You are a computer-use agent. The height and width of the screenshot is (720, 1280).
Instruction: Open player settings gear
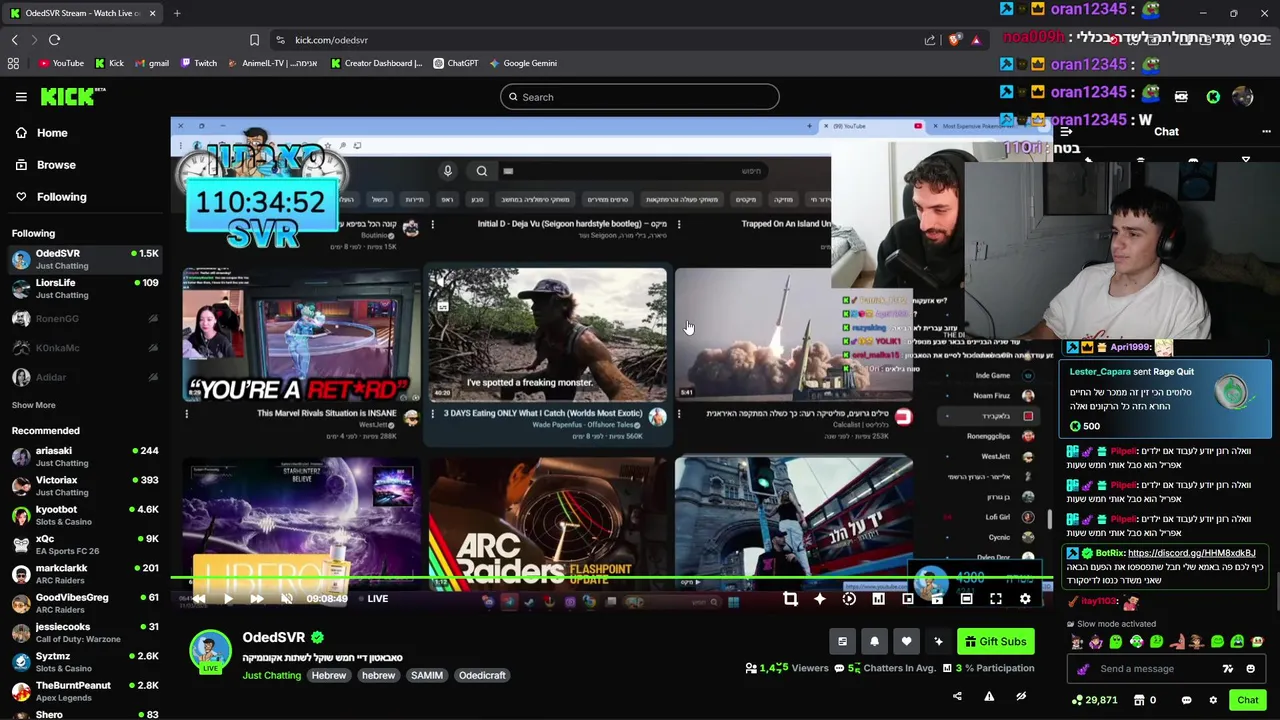[x=1025, y=599]
